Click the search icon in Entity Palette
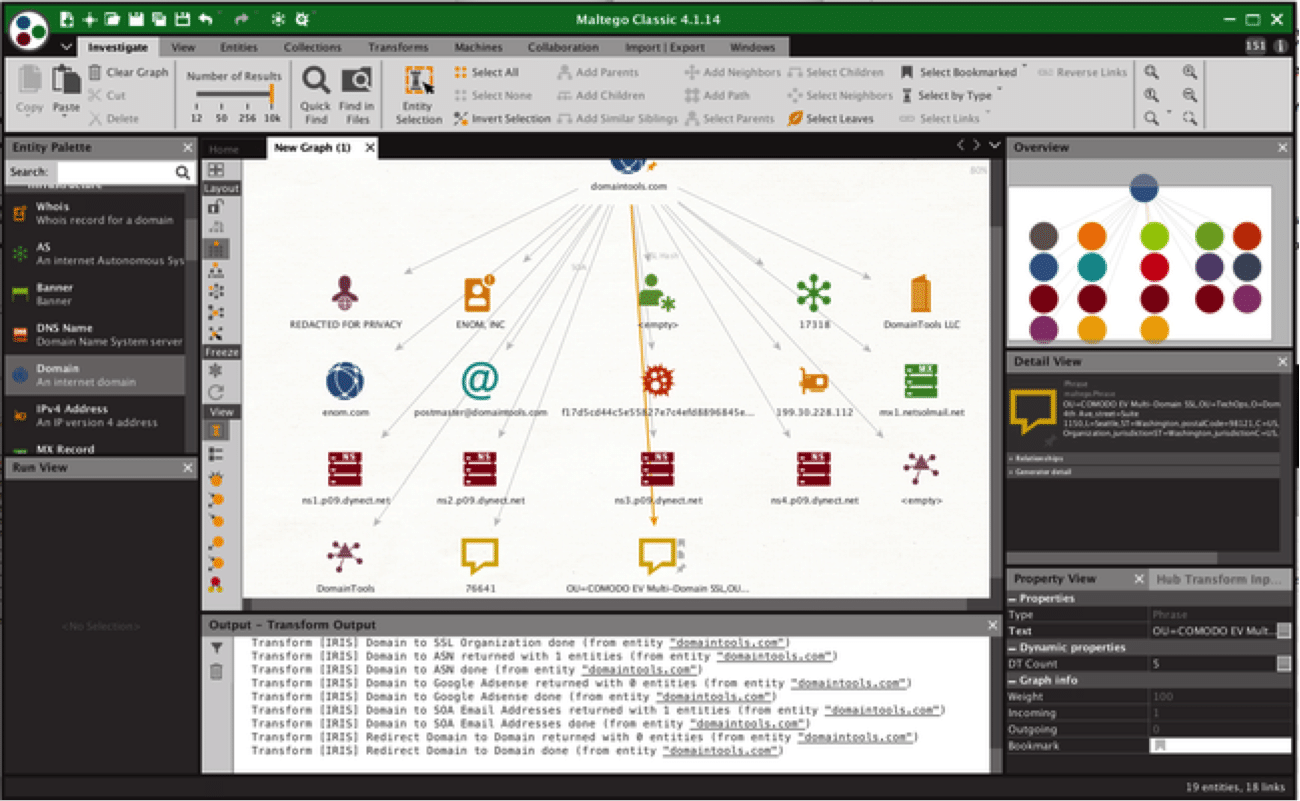 coord(183,172)
